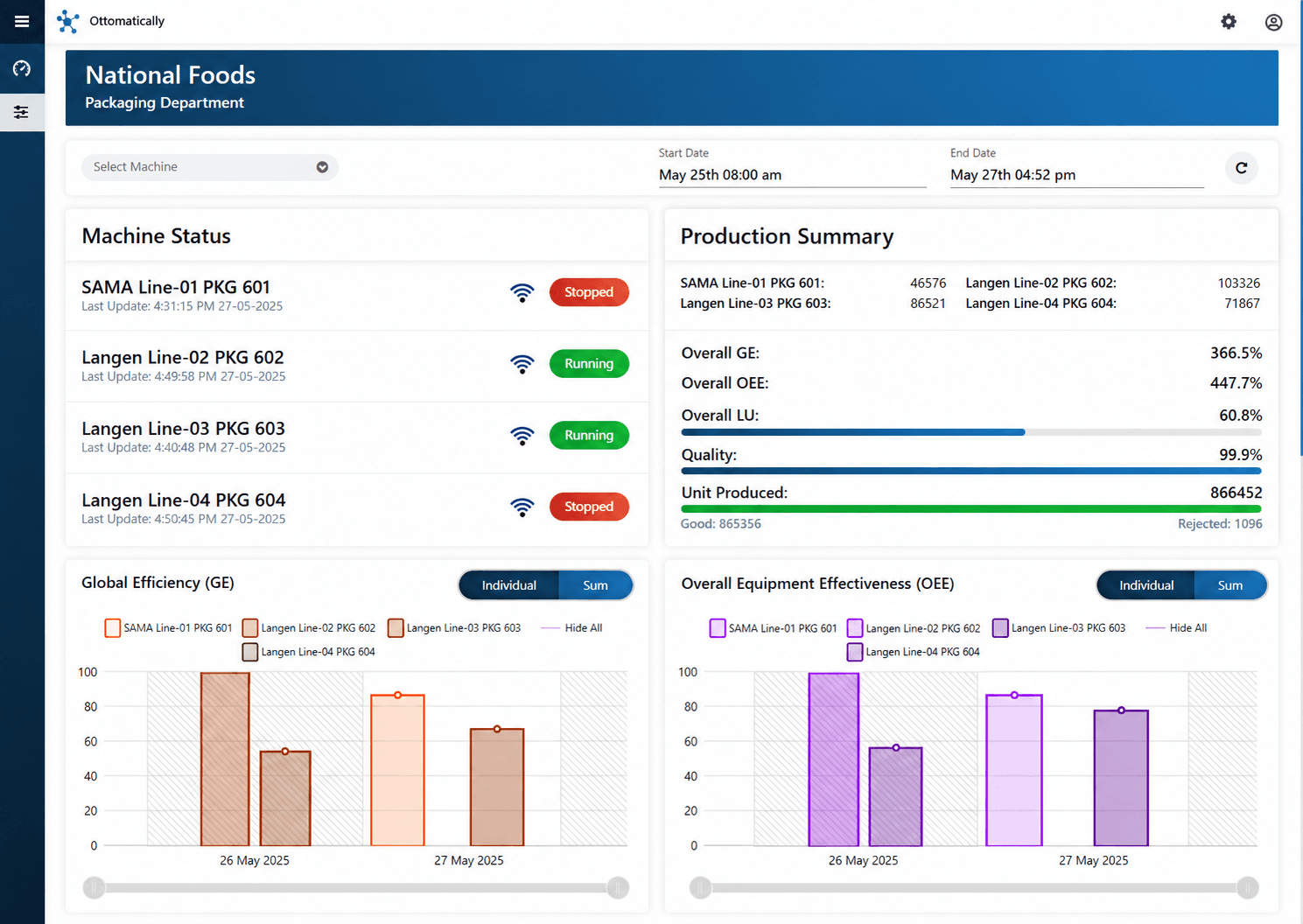Switch OEE chart to Sum view
Screen dimensions: 1303x924
(1229, 585)
